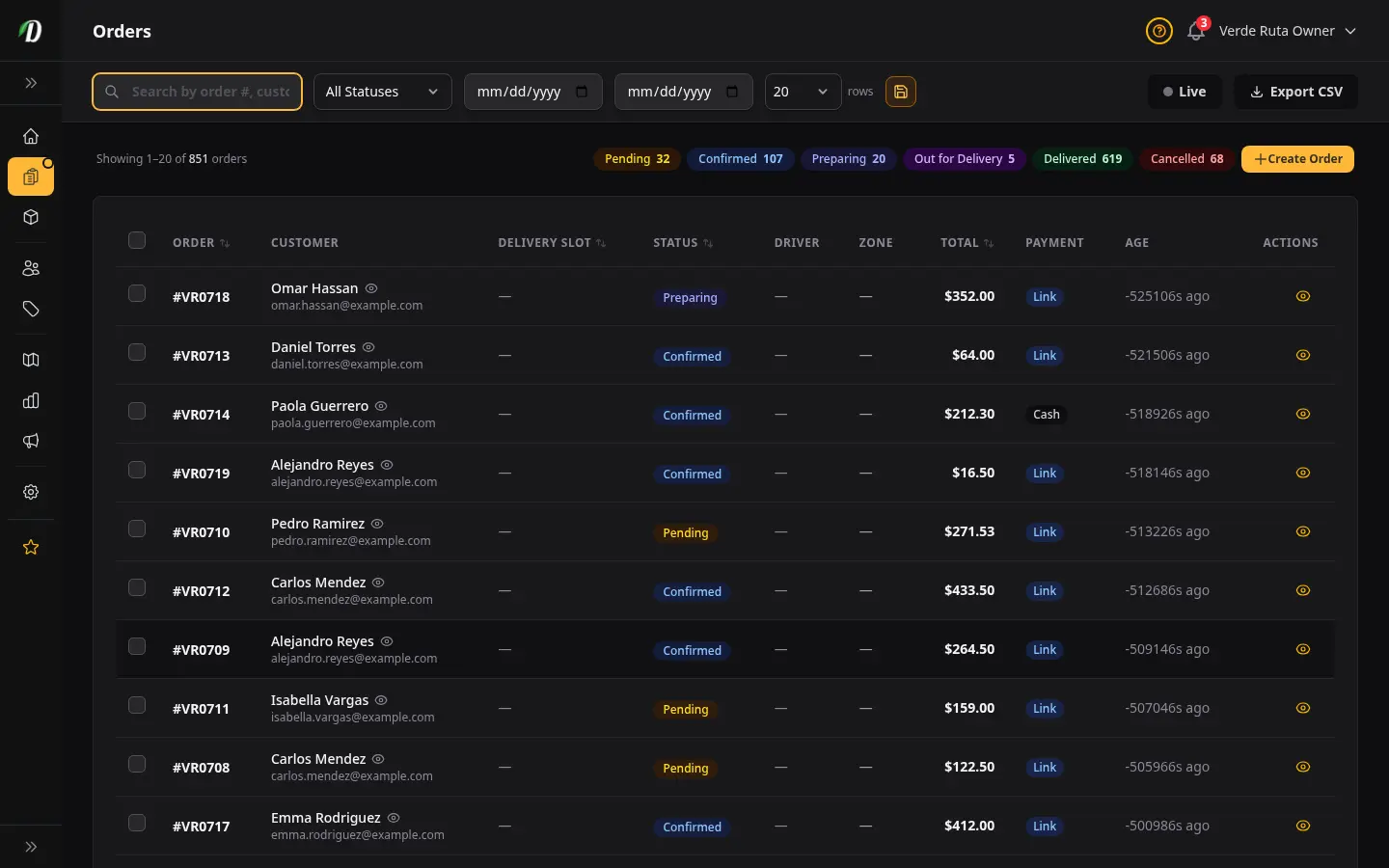Preview customer Emma Rodriguez eye icon

click(394, 818)
